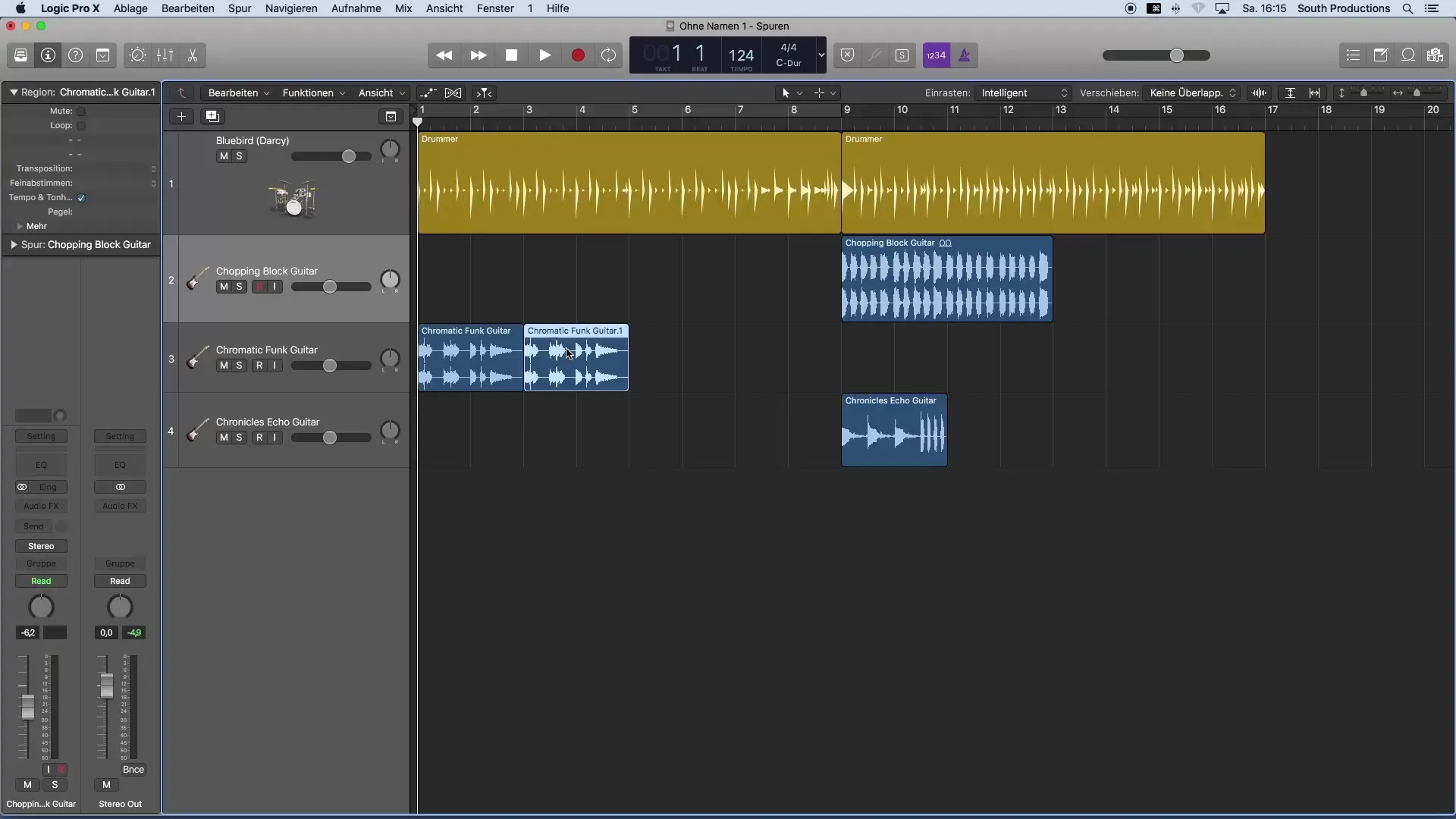Click the Tuner icon in the control bar

(874, 55)
